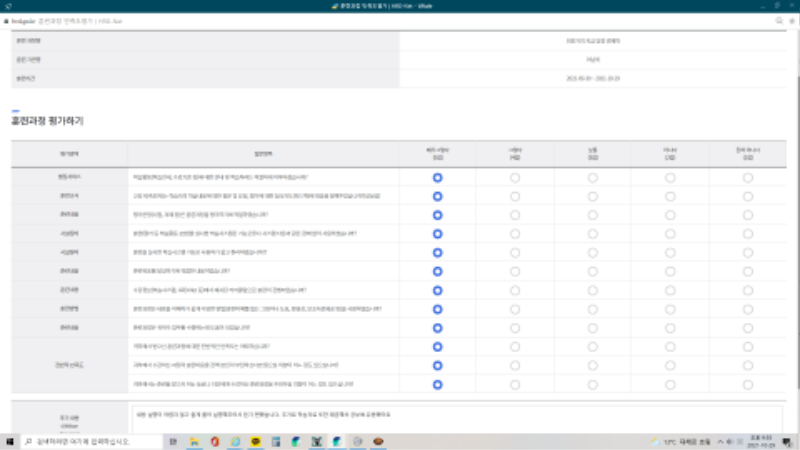Click the magnifier search icon at top right

(x=779, y=19)
